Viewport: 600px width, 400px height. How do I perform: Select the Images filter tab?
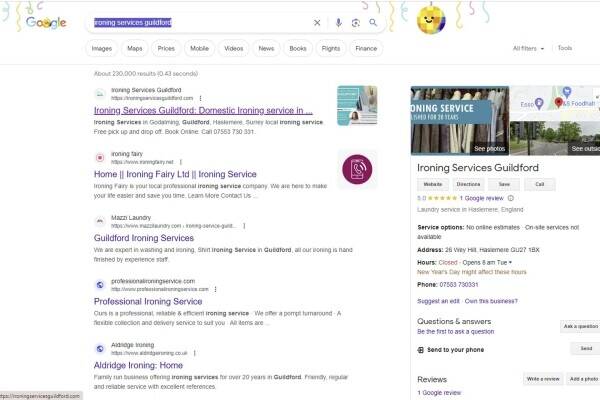tap(102, 49)
